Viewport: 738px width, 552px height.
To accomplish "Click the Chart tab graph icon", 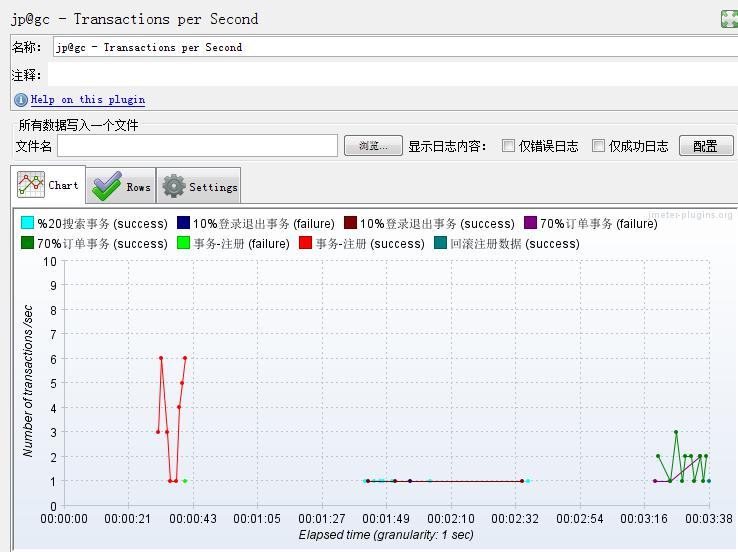I will [x=31, y=185].
